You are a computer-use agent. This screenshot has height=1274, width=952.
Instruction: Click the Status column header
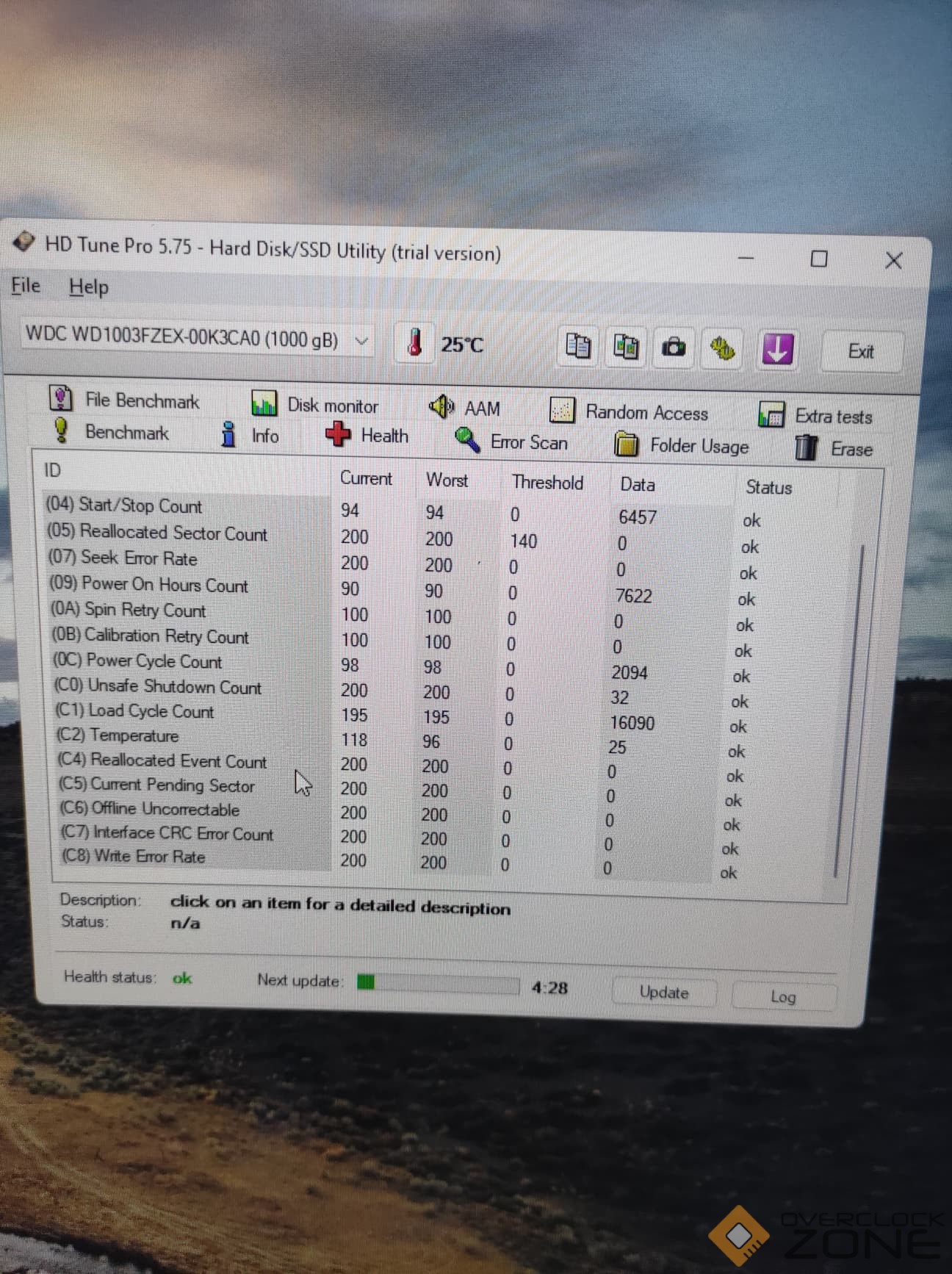768,488
